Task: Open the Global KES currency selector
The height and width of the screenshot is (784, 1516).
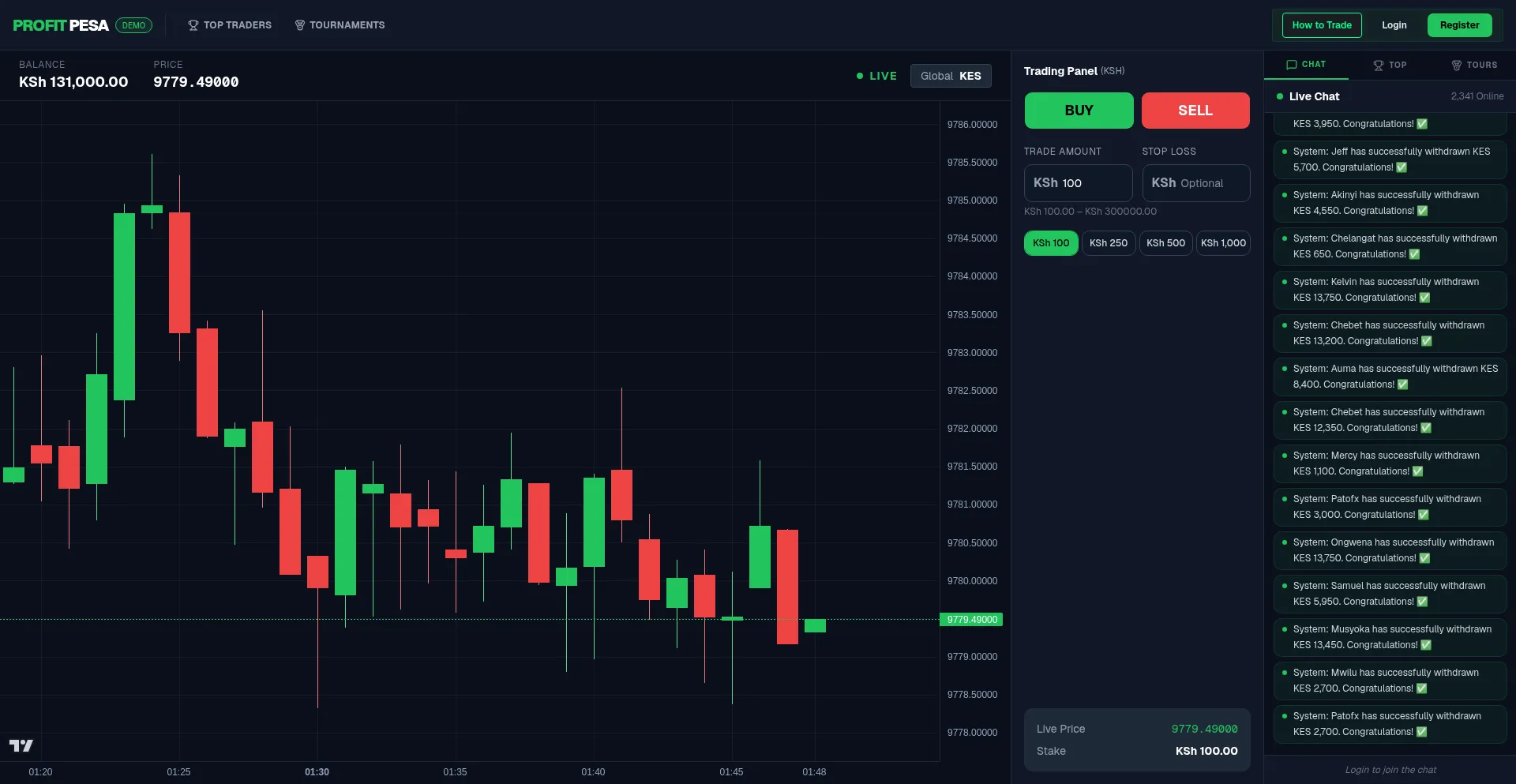Action: pyautogui.click(x=951, y=76)
